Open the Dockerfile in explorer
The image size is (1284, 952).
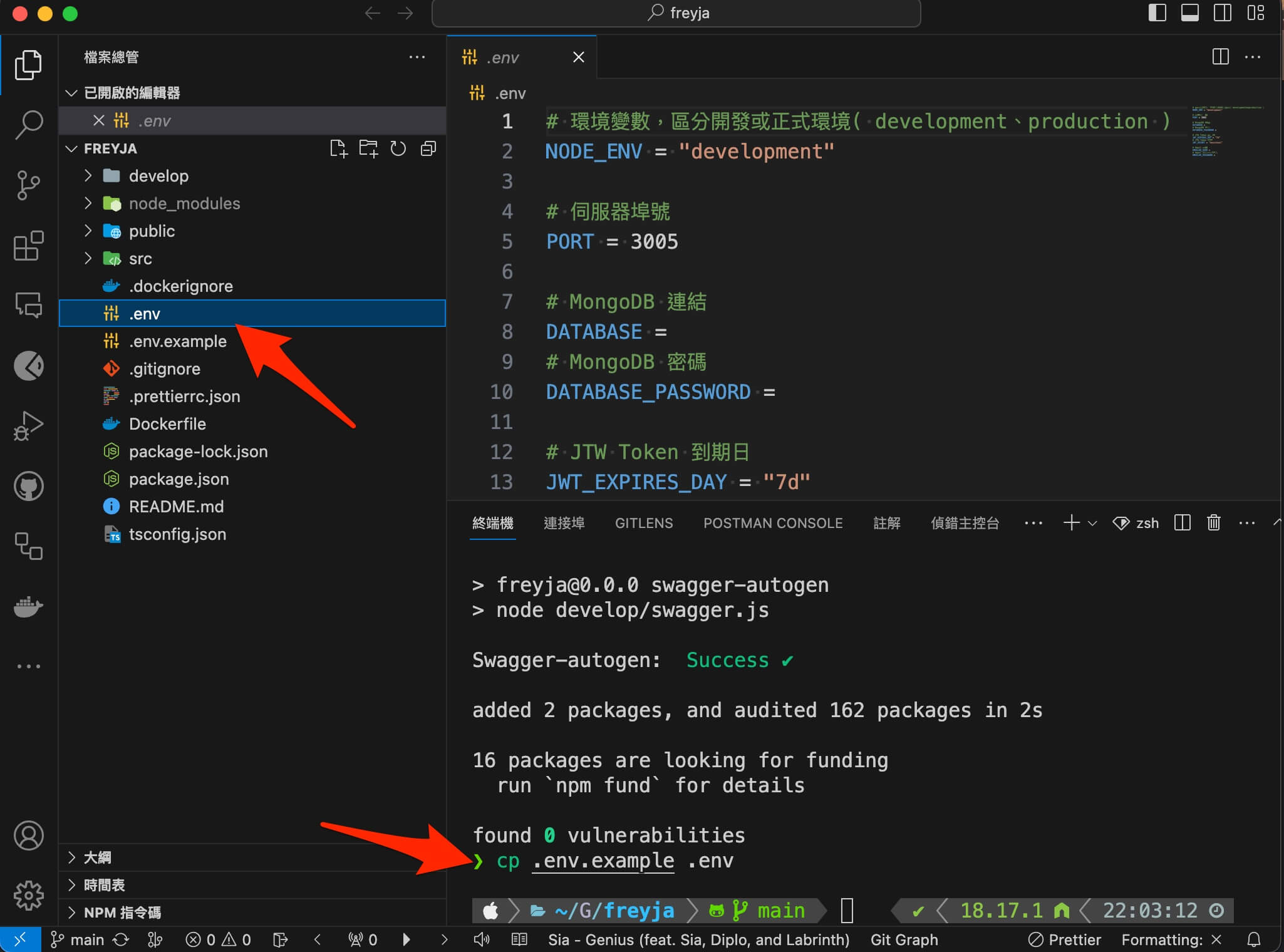coord(252,423)
